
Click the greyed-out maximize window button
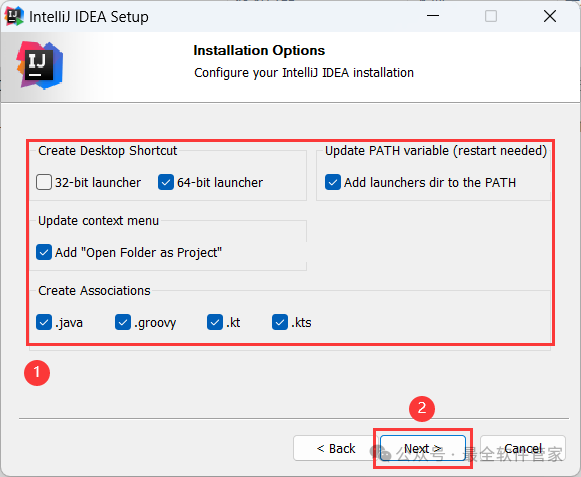[x=491, y=16]
